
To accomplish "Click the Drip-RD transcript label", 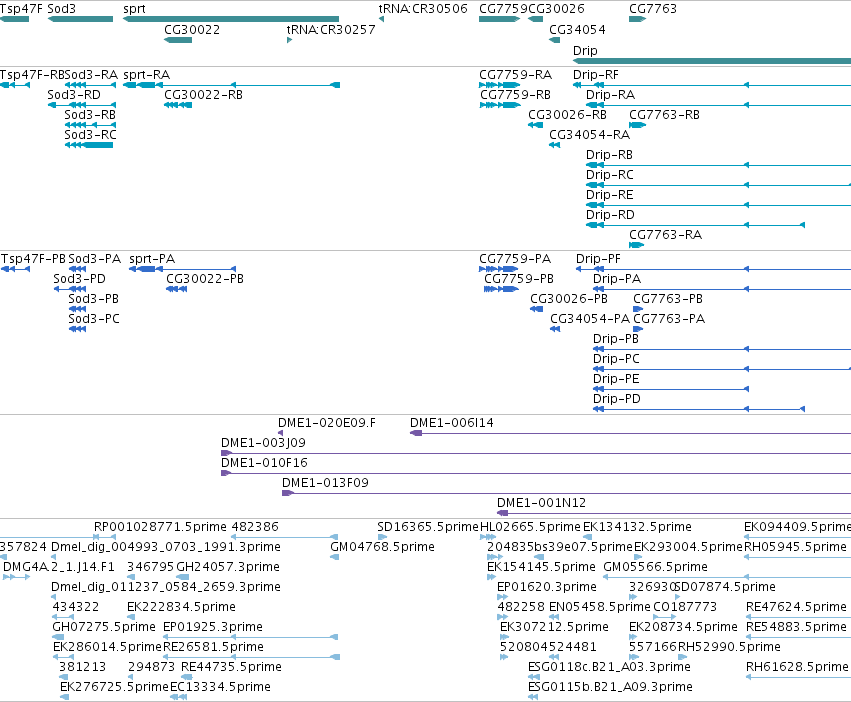I will click(610, 214).
